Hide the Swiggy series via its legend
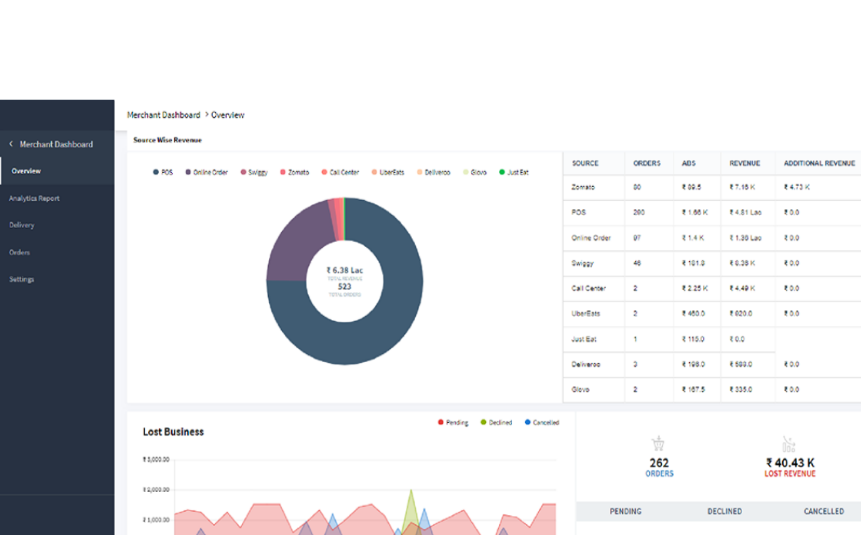 (255, 172)
